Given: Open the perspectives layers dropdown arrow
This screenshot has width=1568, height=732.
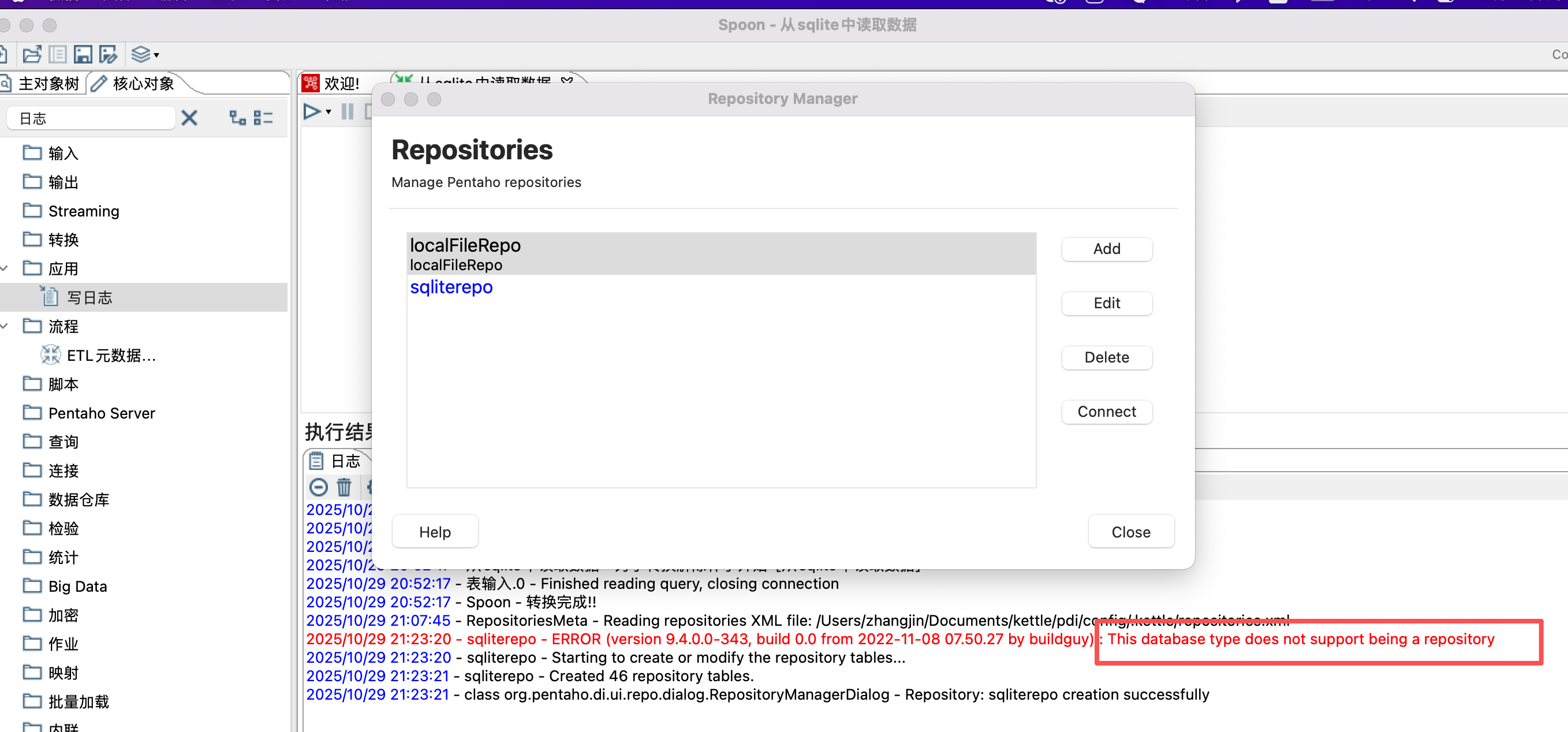Looking at the screenshot, I should click(156, 55).
